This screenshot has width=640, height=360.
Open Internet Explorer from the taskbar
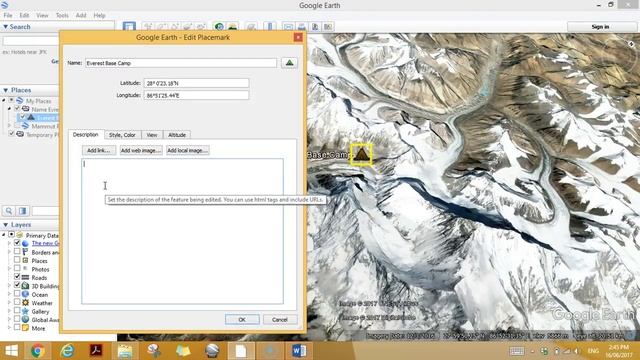coord(67,351)
